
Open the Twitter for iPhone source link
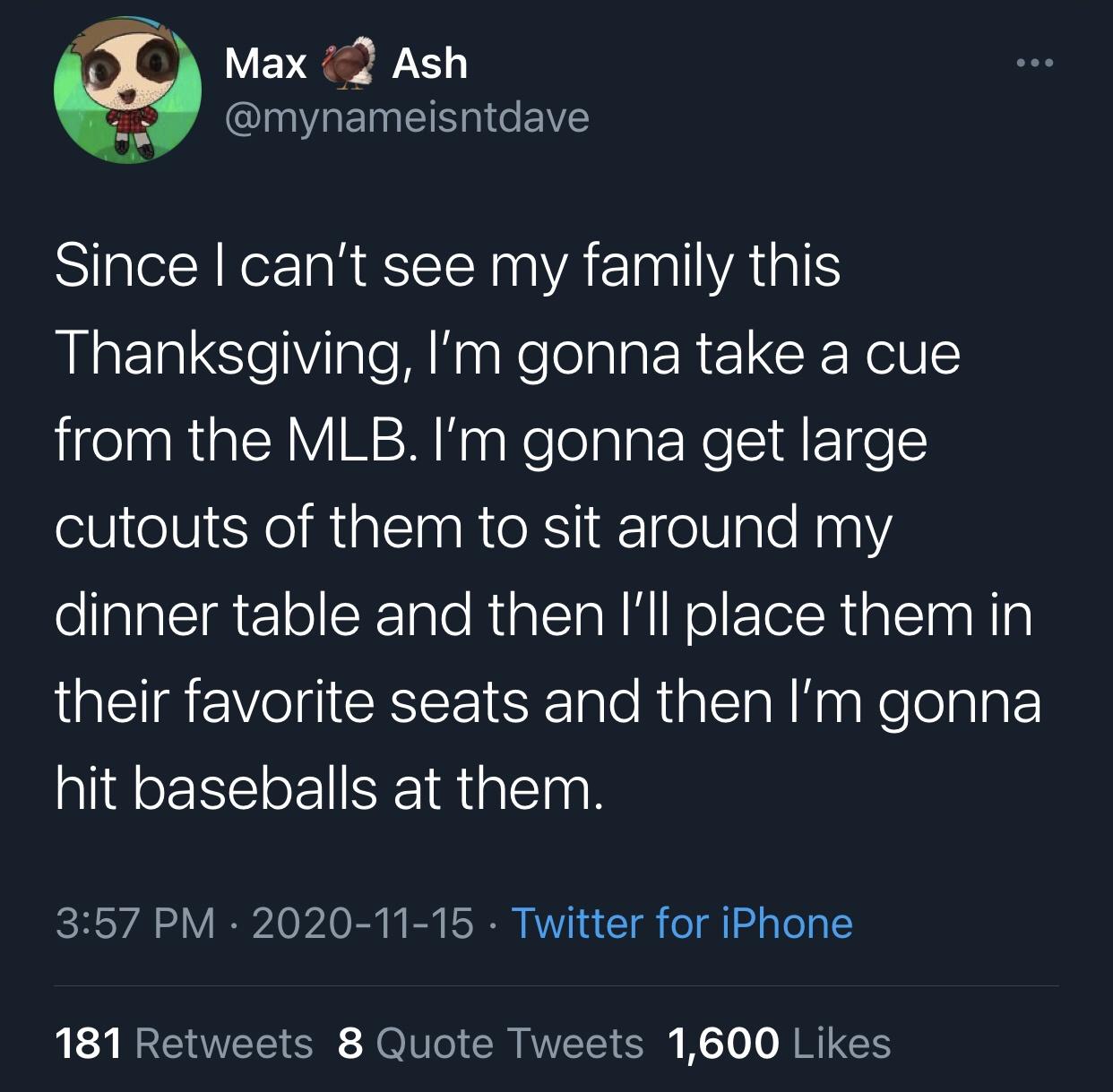681,924
